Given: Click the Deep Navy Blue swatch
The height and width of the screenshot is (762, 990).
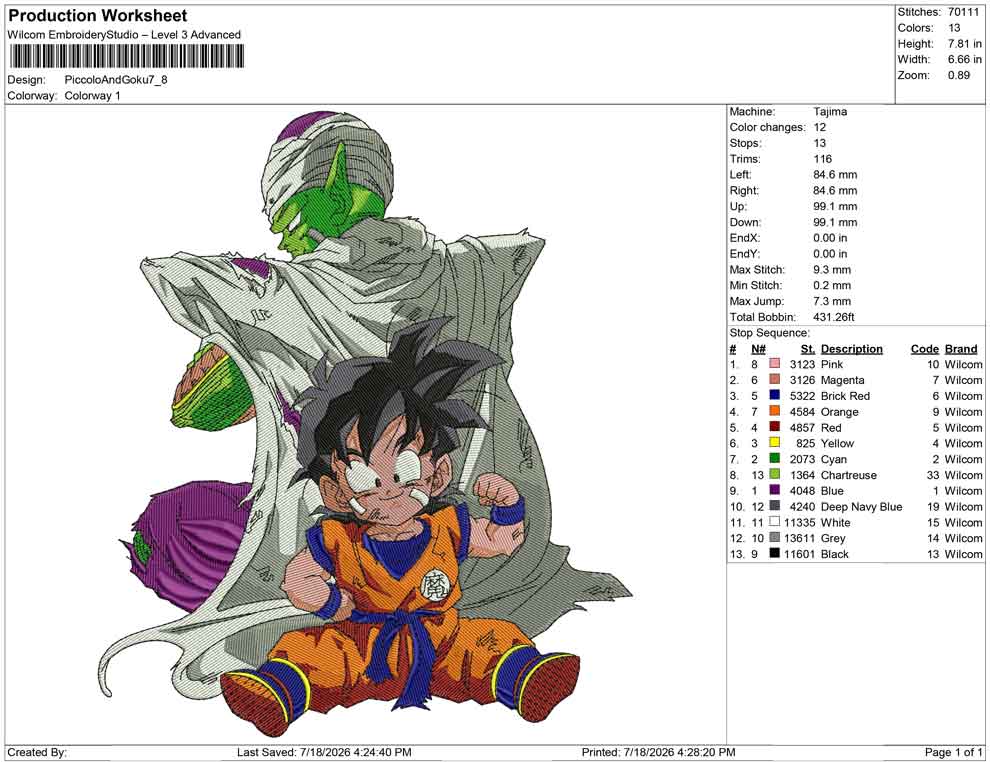Looking at the screenshot, I should (x=775, y=506).
